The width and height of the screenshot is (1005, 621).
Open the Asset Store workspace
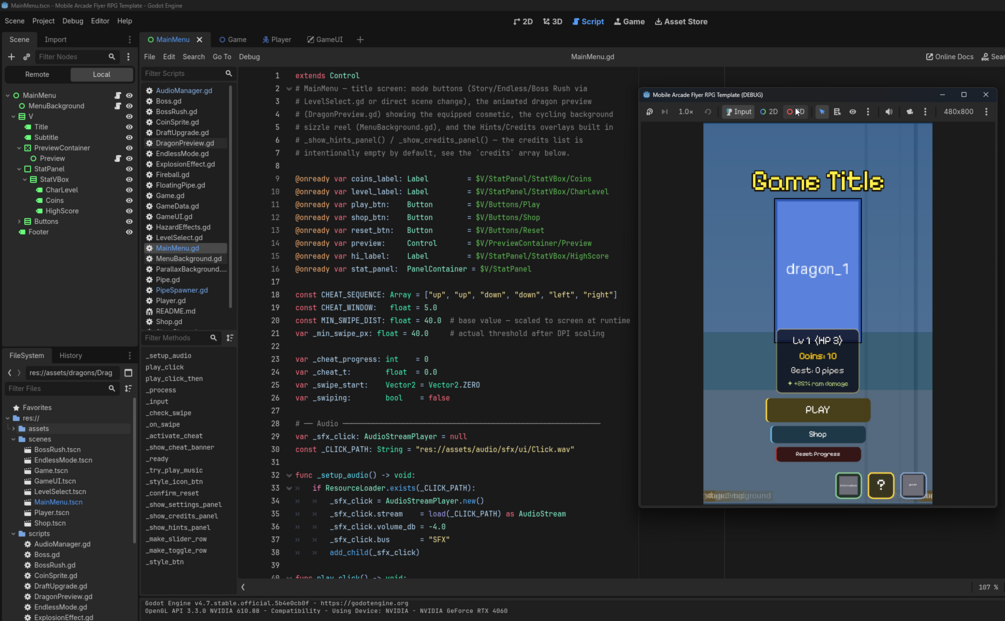click(x=681, y=22)
